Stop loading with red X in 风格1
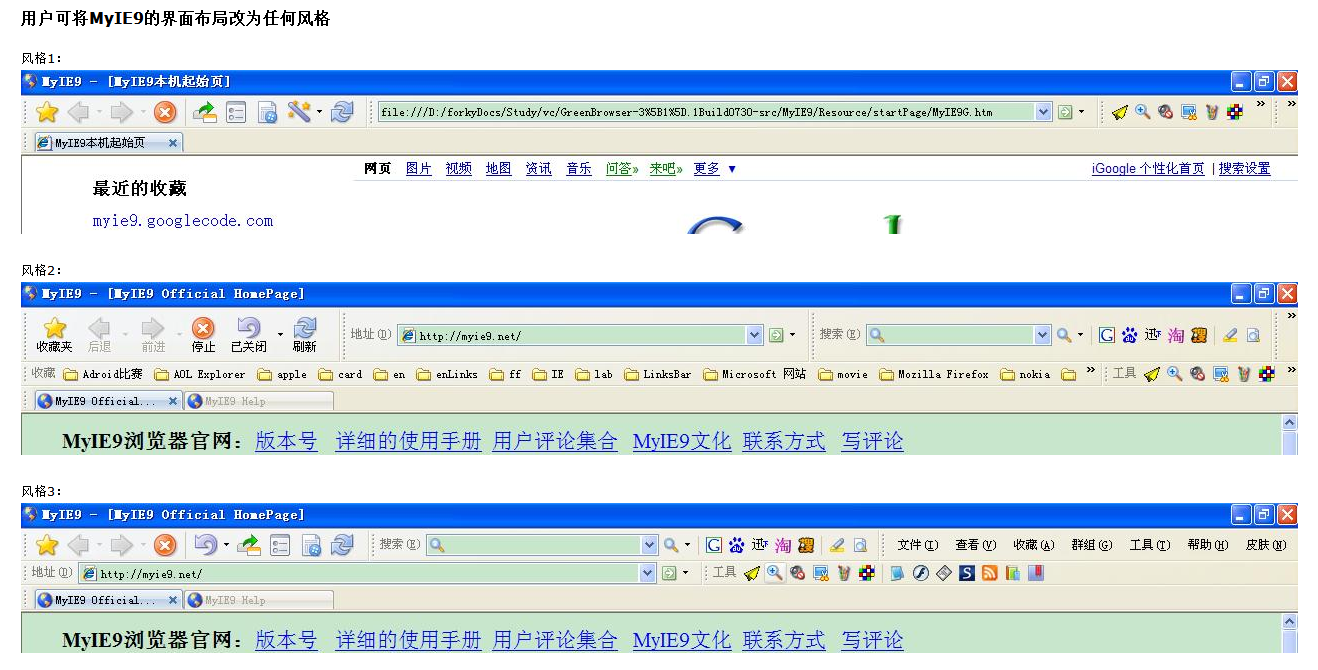The image size is (1318, 670). point(165,112)
